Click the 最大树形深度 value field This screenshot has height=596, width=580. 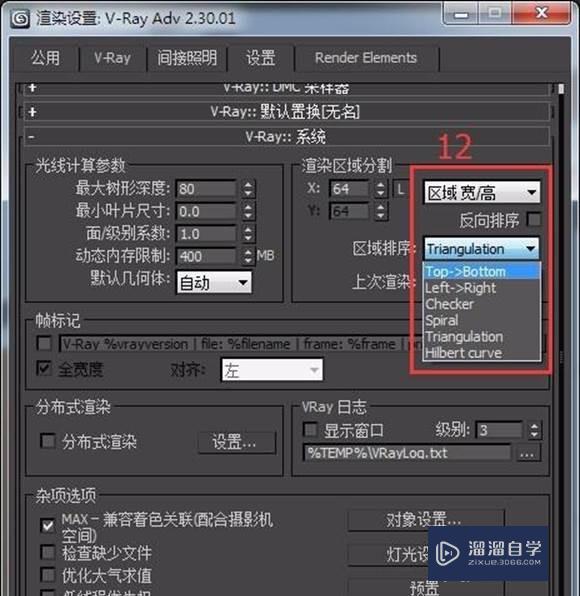tap(206, 189)
